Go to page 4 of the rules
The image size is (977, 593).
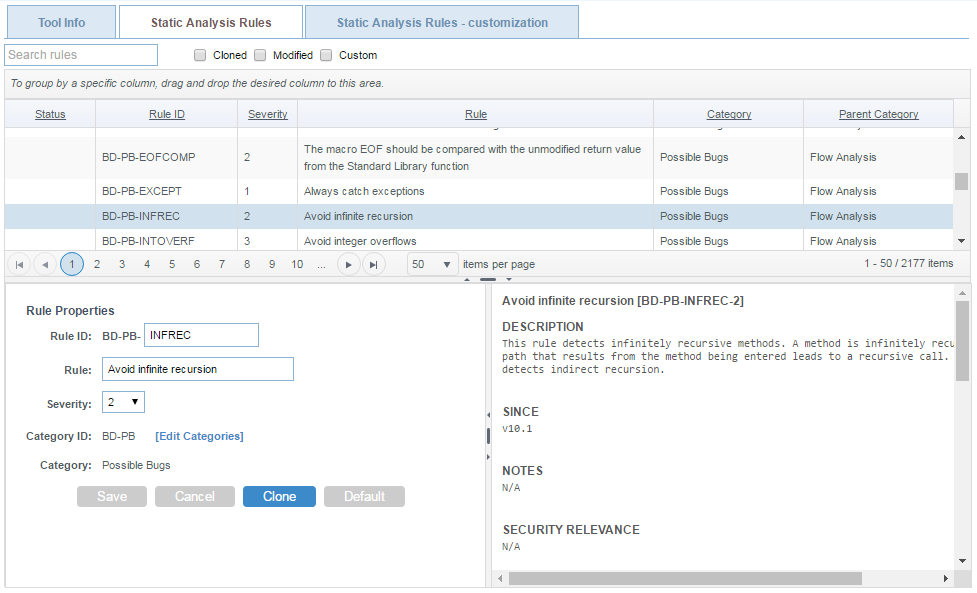tap(147, 265)
